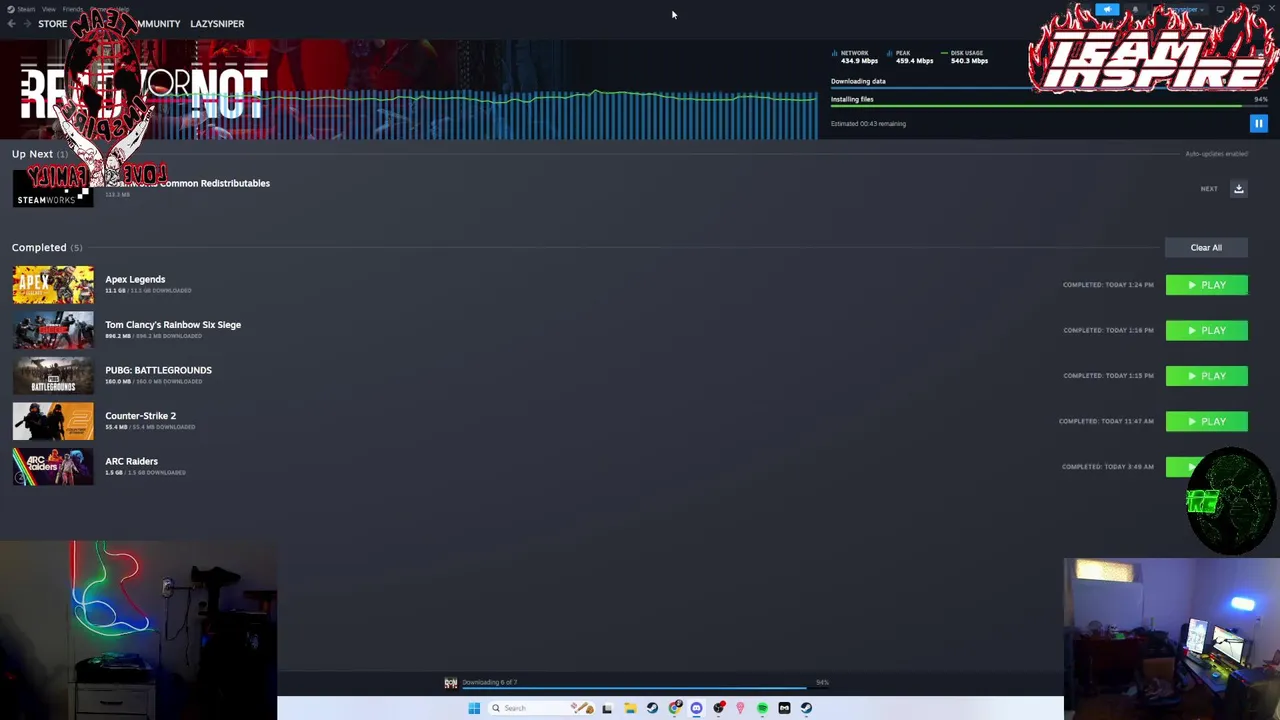The image size is (1280, 720).
Task: Click the NETWORK speed stat label
Action: (854, 53)
